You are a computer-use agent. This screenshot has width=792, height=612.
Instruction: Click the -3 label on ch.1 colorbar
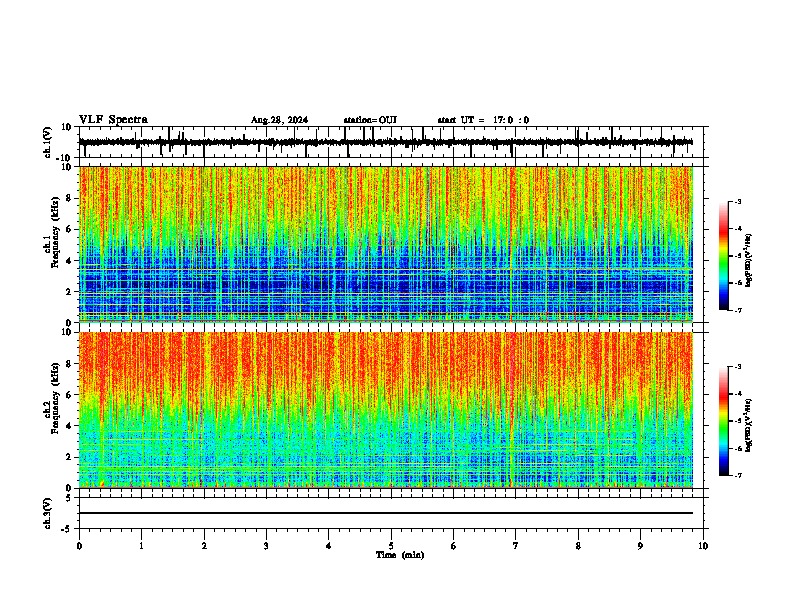click(737, 201)
